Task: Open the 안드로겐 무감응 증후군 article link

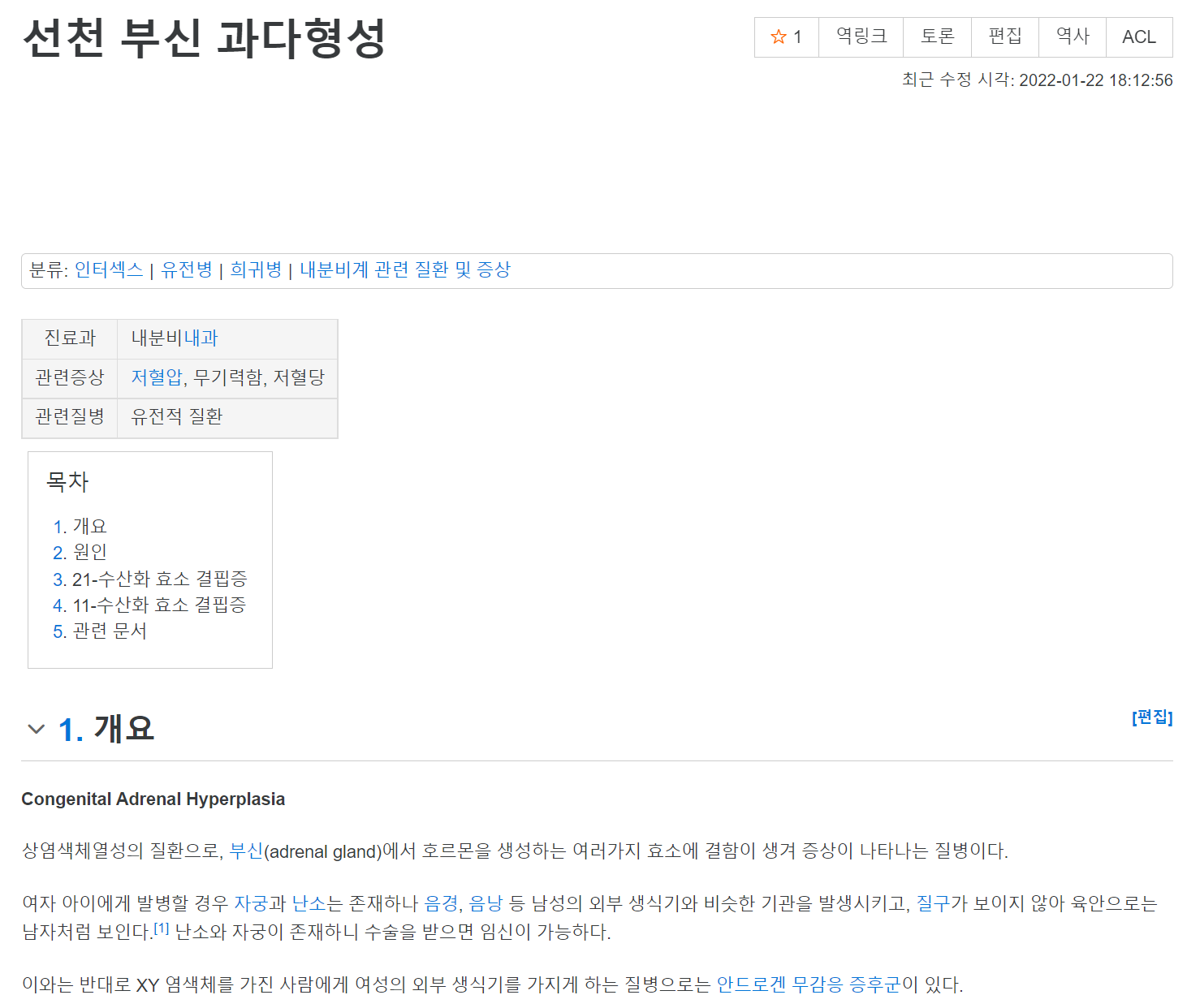Action: (x=809, y=984)
